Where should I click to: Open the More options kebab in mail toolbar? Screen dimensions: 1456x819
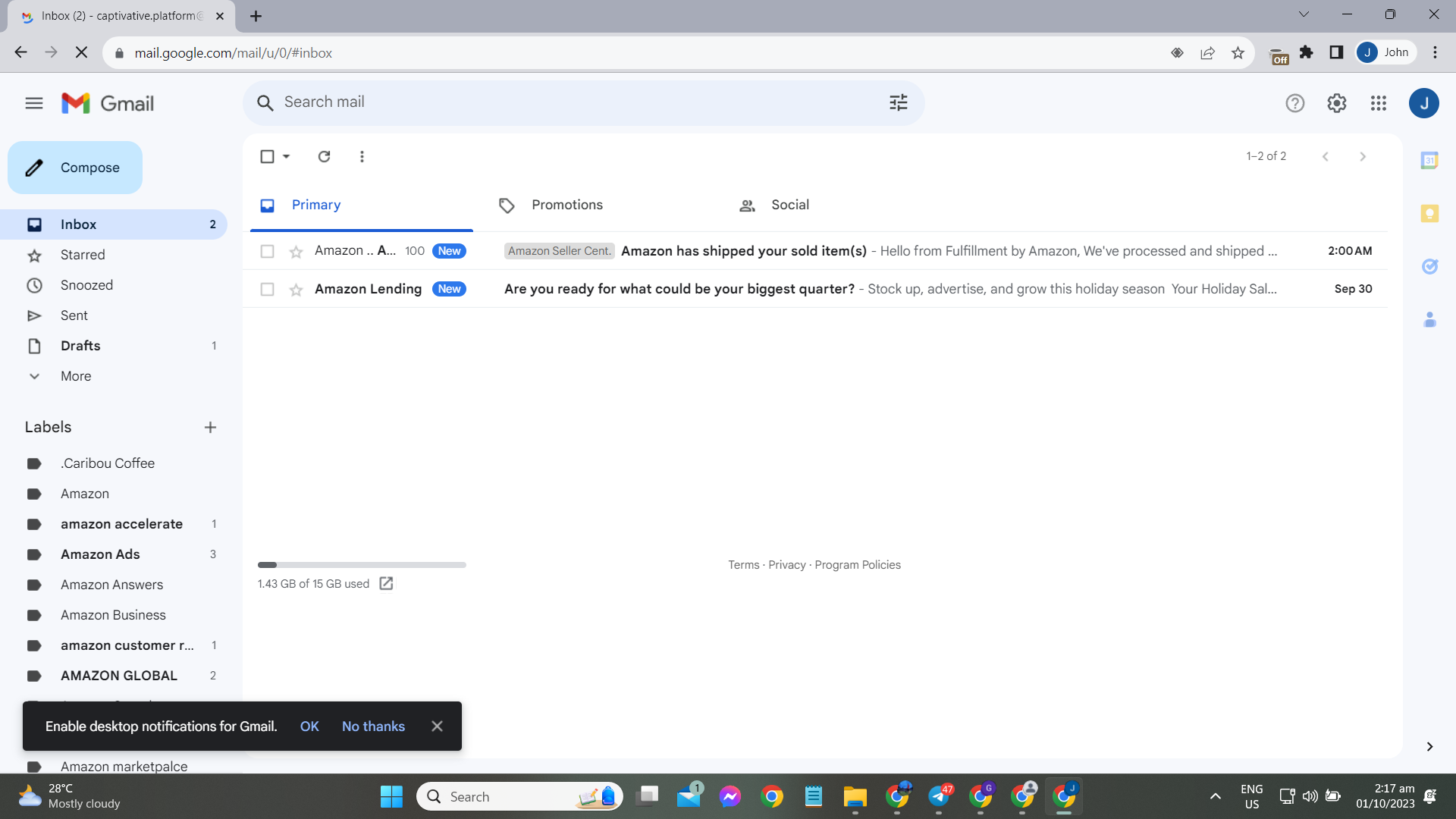coord(362,156)
